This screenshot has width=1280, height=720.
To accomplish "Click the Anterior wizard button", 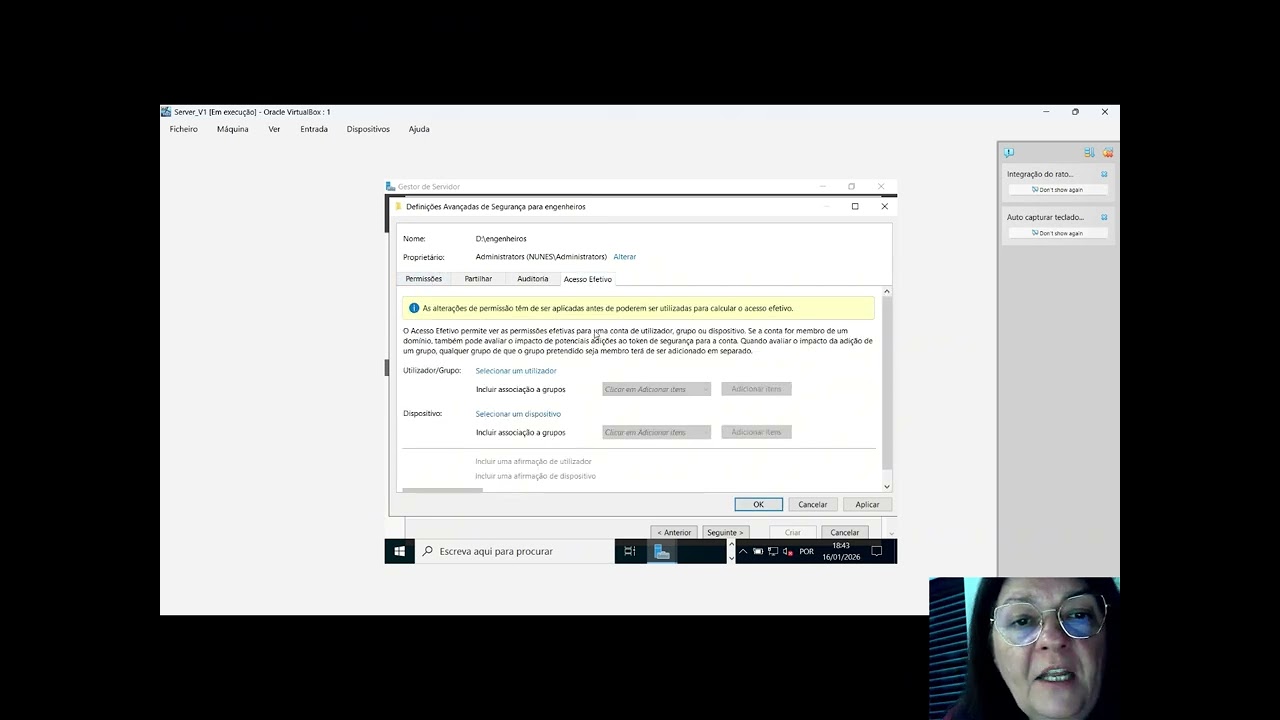I will [674, 532].
